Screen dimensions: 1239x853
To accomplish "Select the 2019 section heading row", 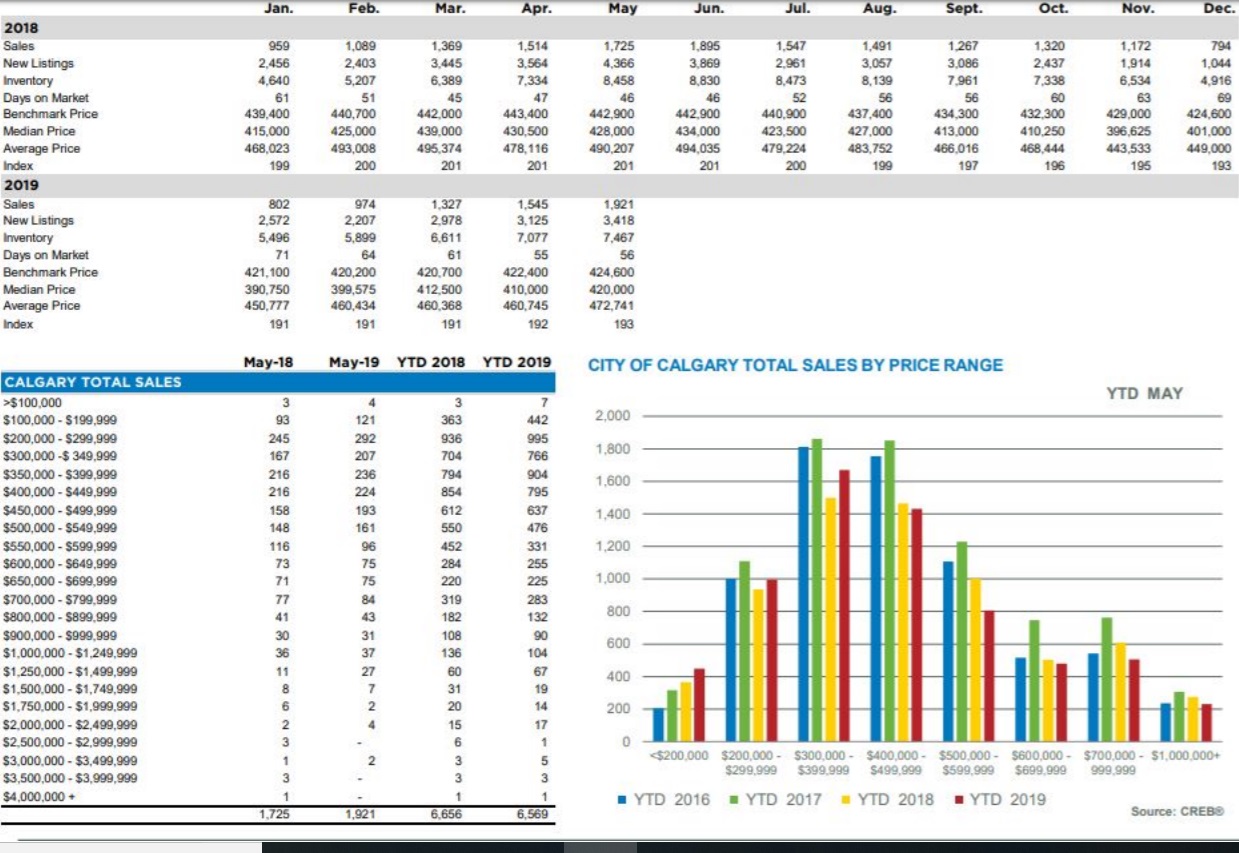I will pos(21,185).
